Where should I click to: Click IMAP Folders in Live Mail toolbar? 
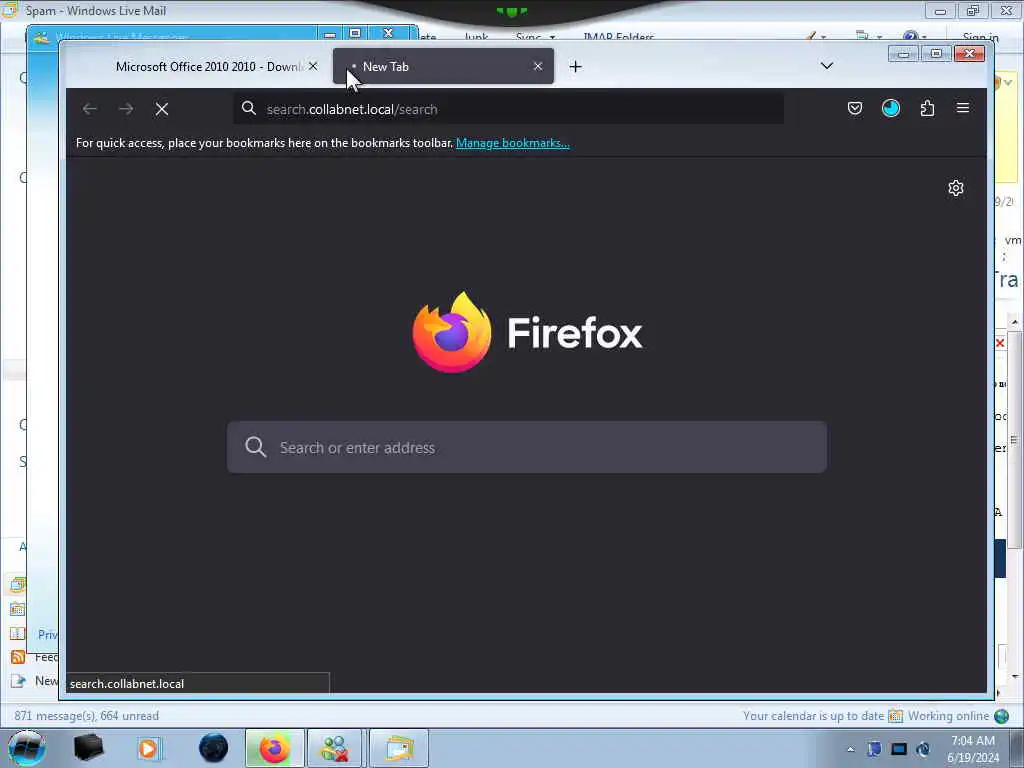[x=618, y=37]
